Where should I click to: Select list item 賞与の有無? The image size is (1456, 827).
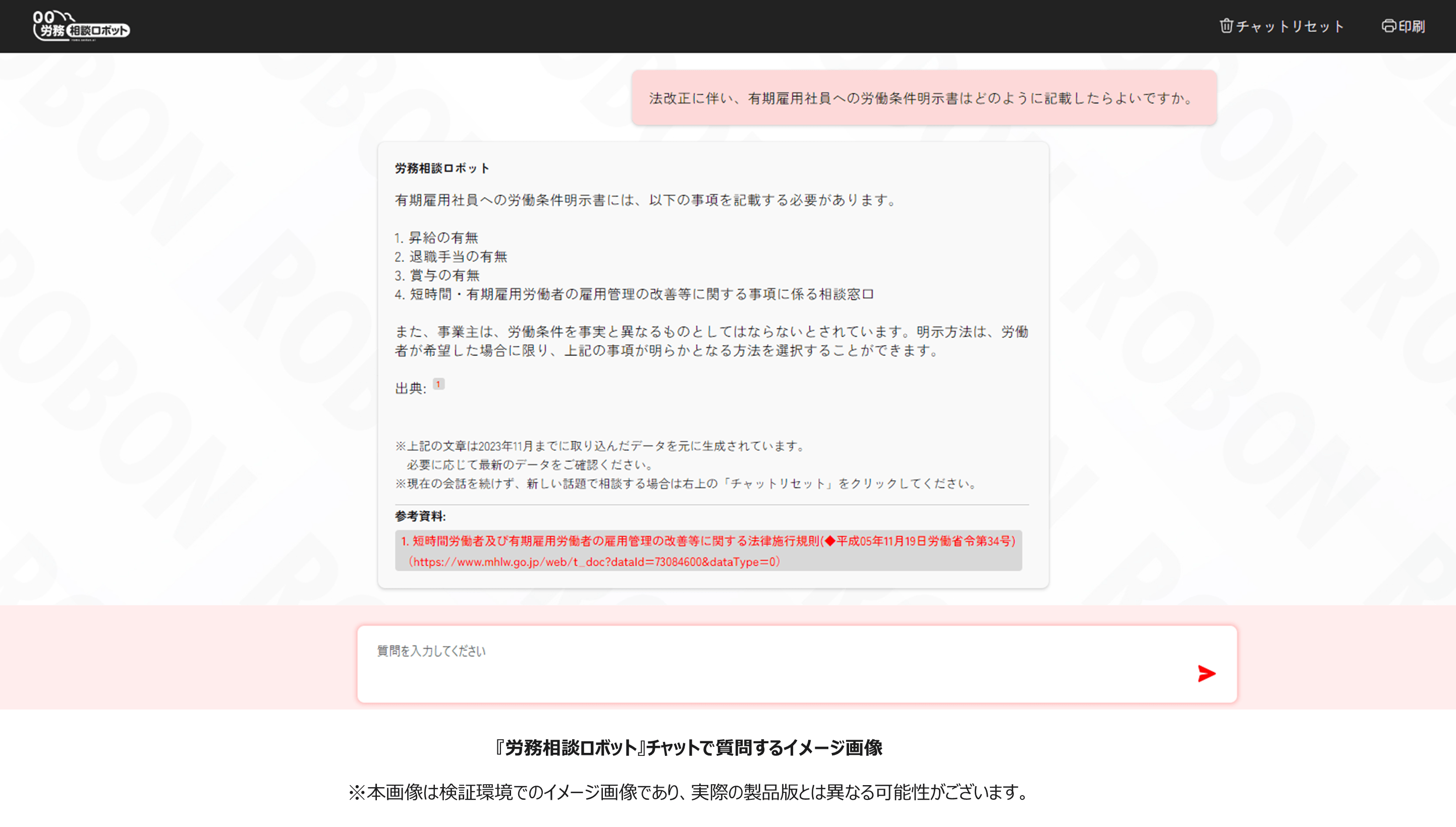tap(437, 275)
